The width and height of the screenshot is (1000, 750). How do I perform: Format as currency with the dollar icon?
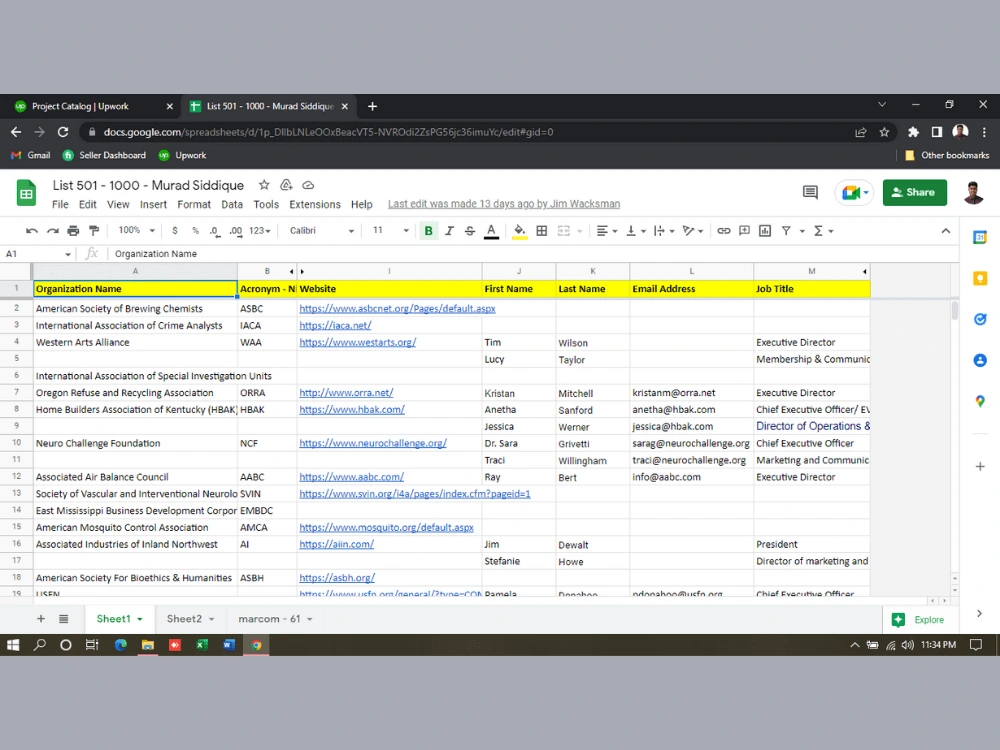175,231
